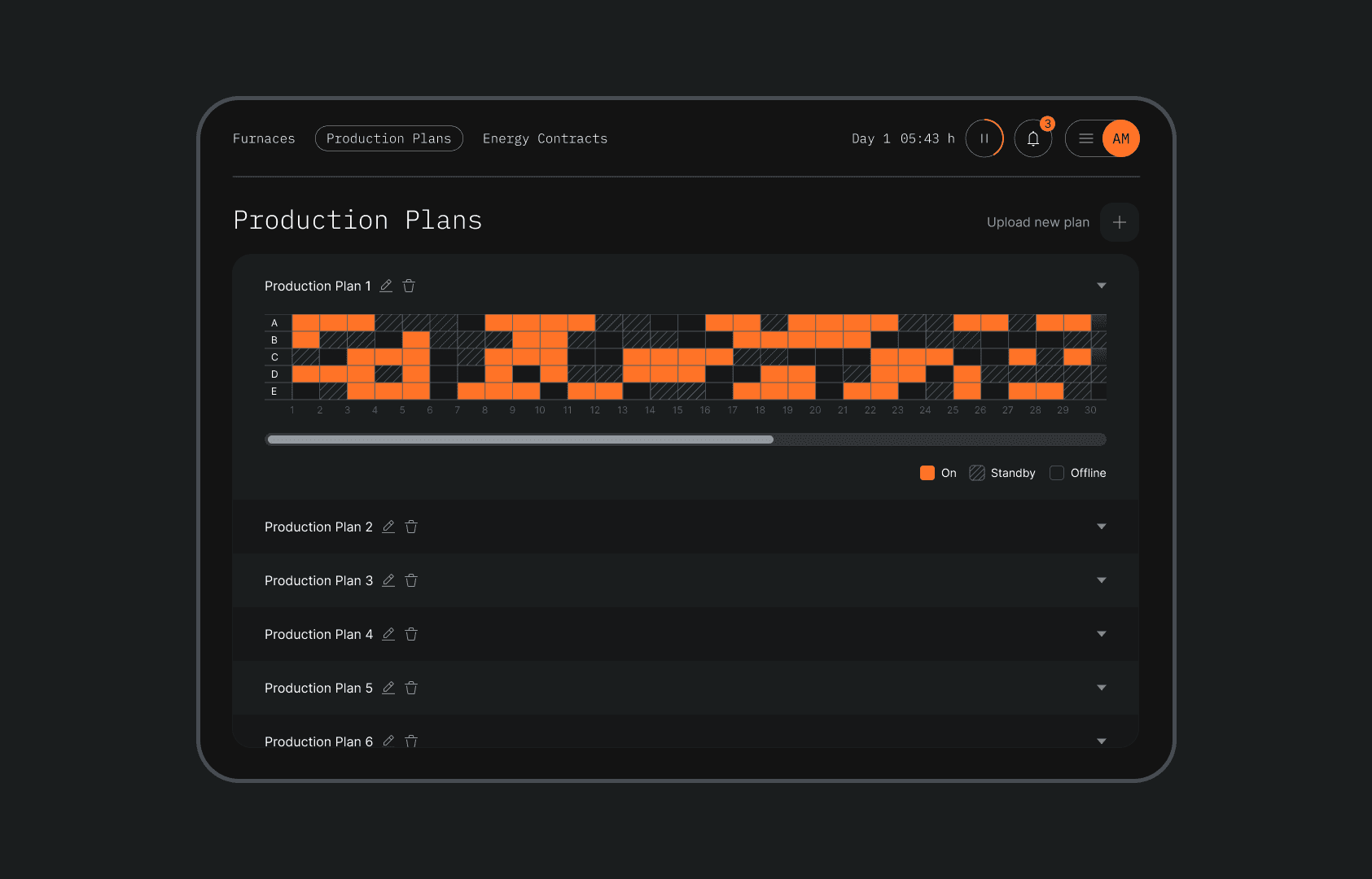Viewport: 1372px width, 879px height.
Task: Click the furnace row label C
Action: pyautogui.click(x=274, y=357)
